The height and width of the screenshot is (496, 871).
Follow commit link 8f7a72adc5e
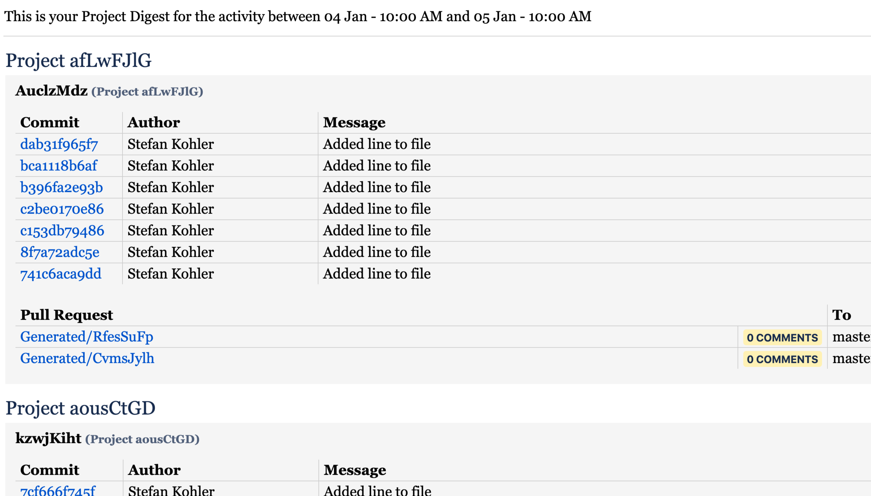point(60,253)
